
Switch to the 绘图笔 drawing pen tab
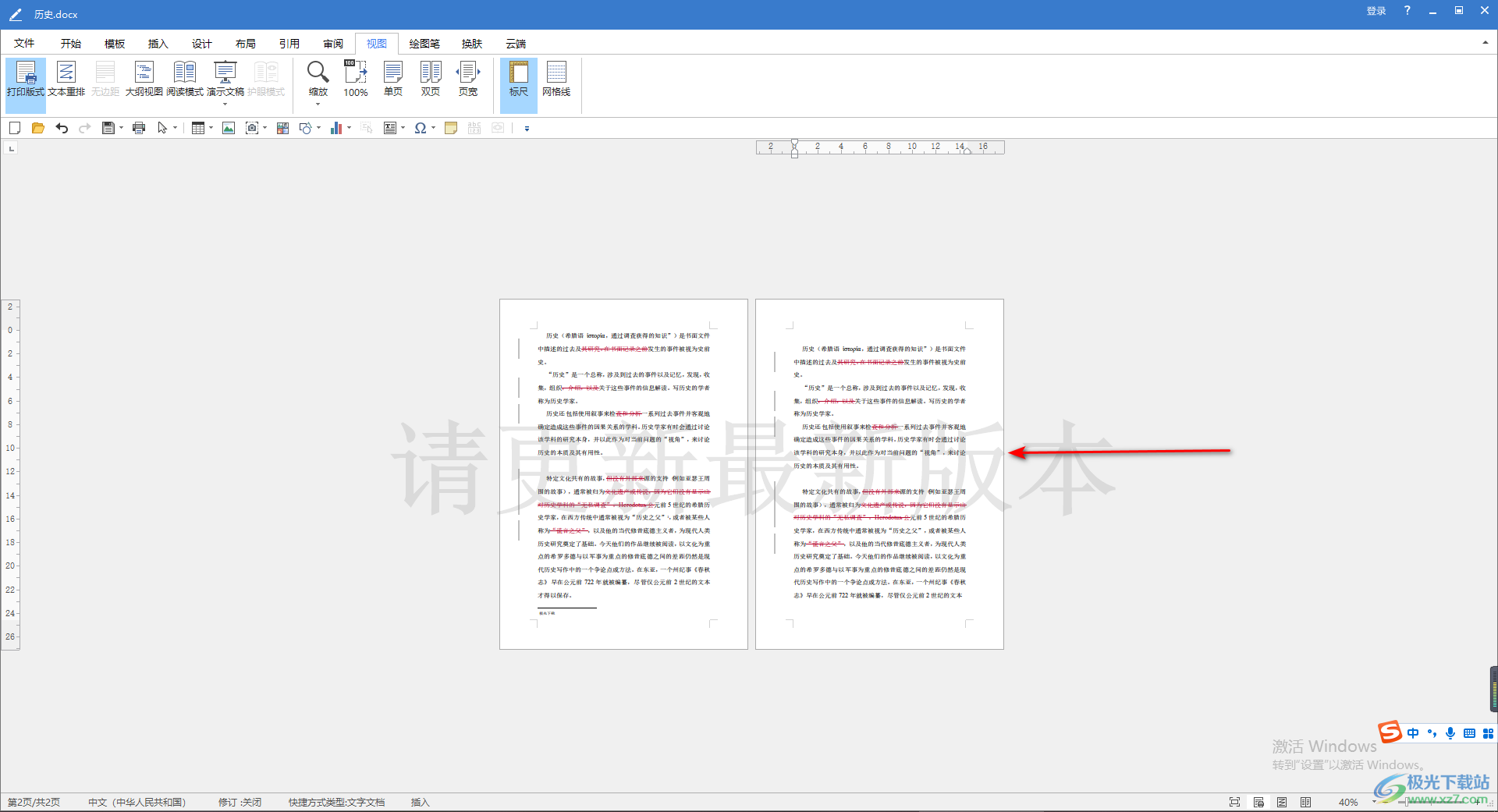pos(424,44)
